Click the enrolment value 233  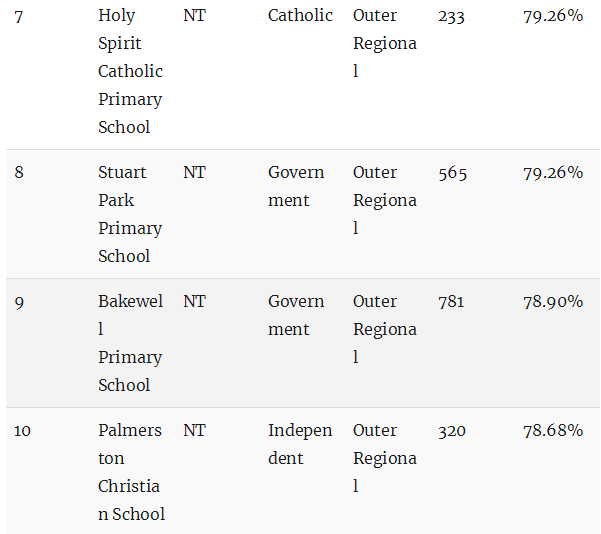coord(451,17)
